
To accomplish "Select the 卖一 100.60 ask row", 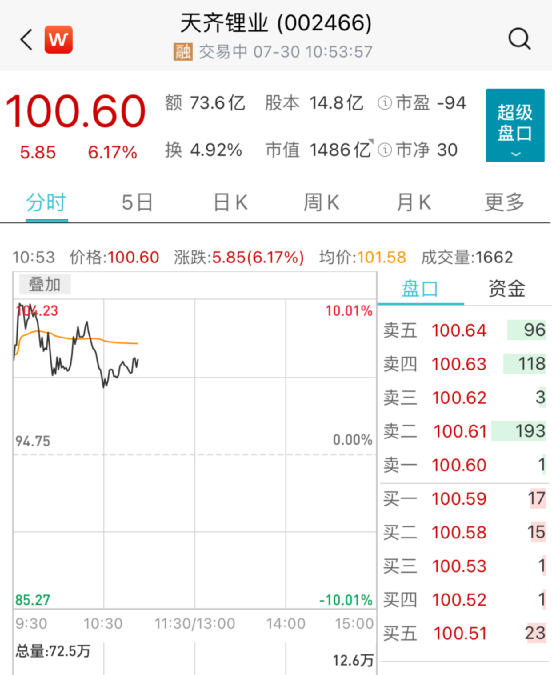I will coord(465,465).
